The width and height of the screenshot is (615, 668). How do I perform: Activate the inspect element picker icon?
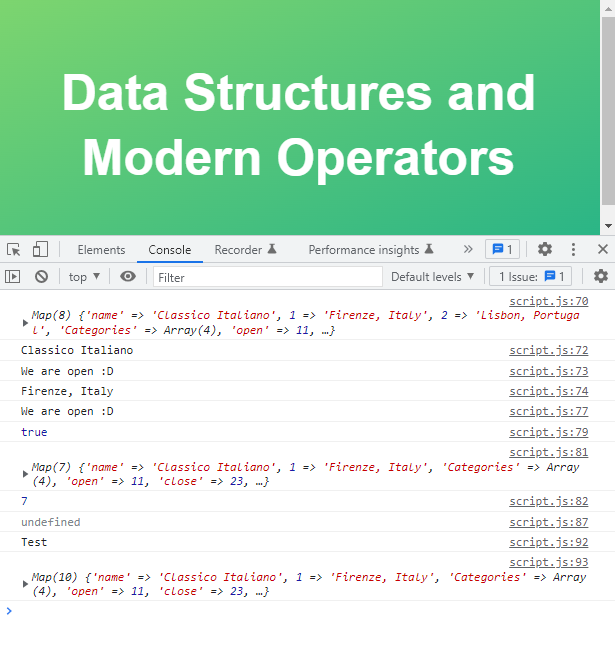pyautogui.click(x=14, y=249)
